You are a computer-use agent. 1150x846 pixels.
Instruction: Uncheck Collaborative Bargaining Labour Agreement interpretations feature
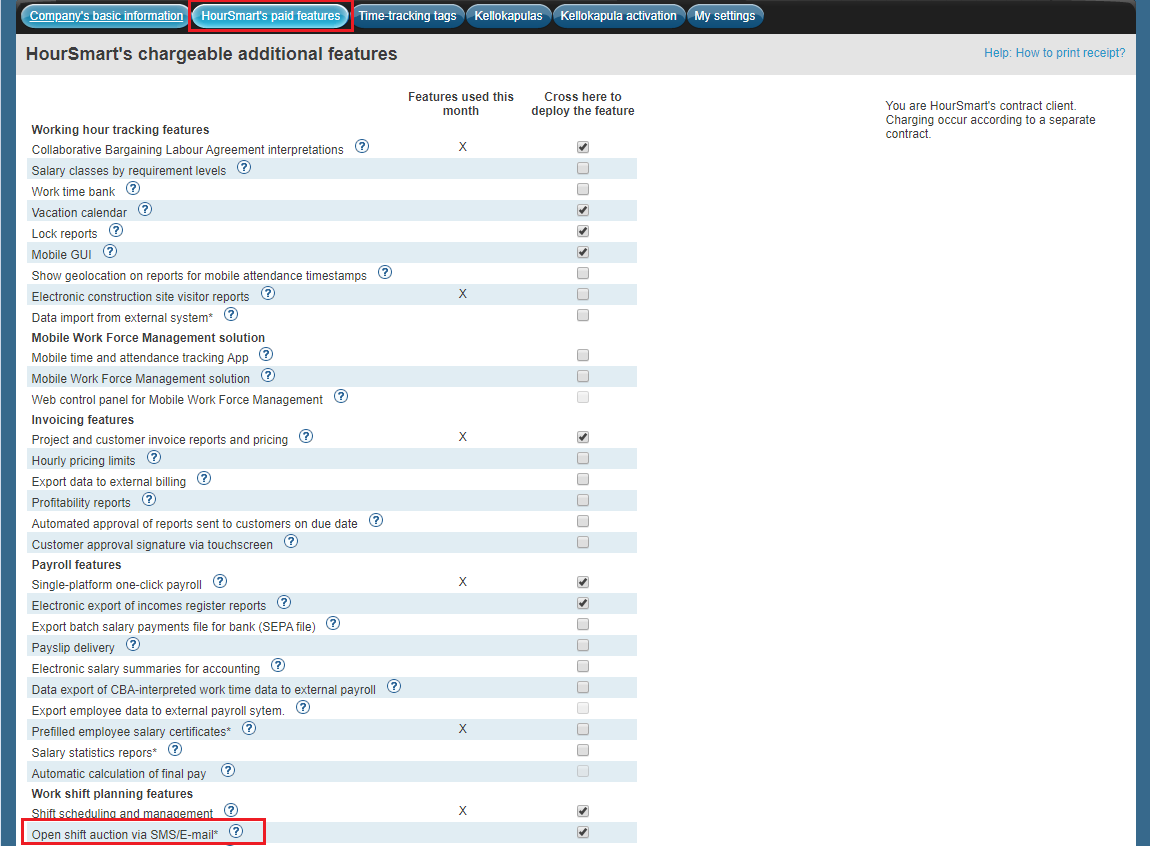point(583,147)
